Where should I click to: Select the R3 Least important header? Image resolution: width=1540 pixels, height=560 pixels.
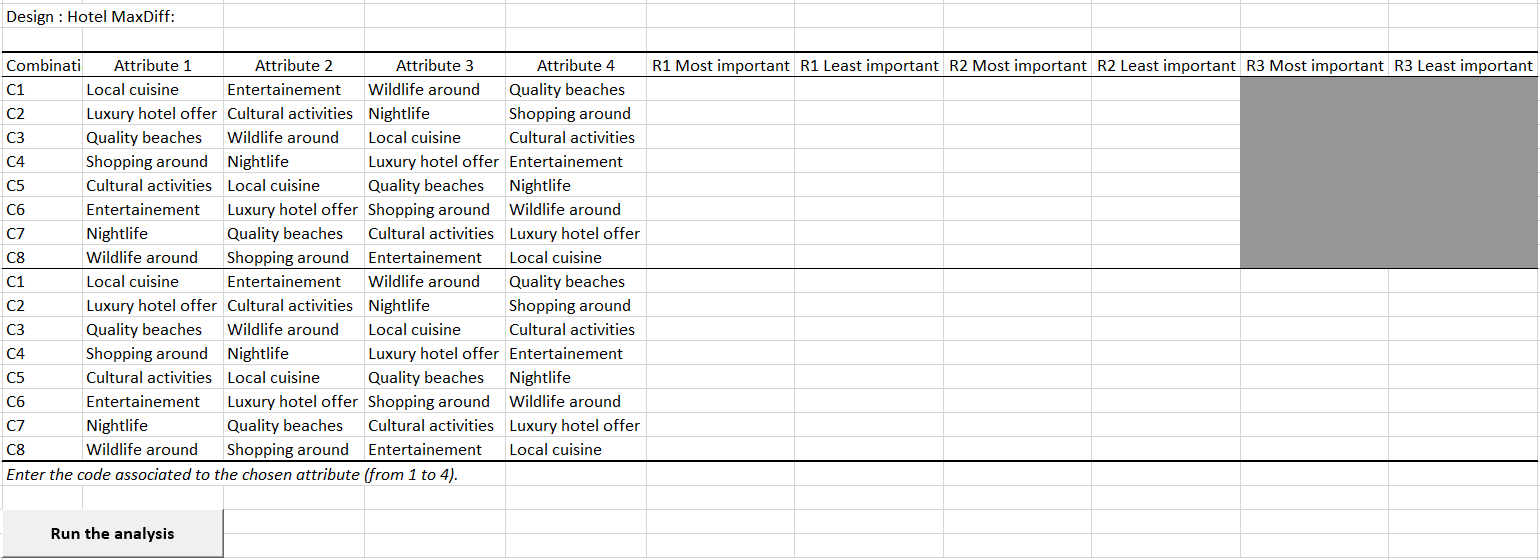tap(1462, 66)
